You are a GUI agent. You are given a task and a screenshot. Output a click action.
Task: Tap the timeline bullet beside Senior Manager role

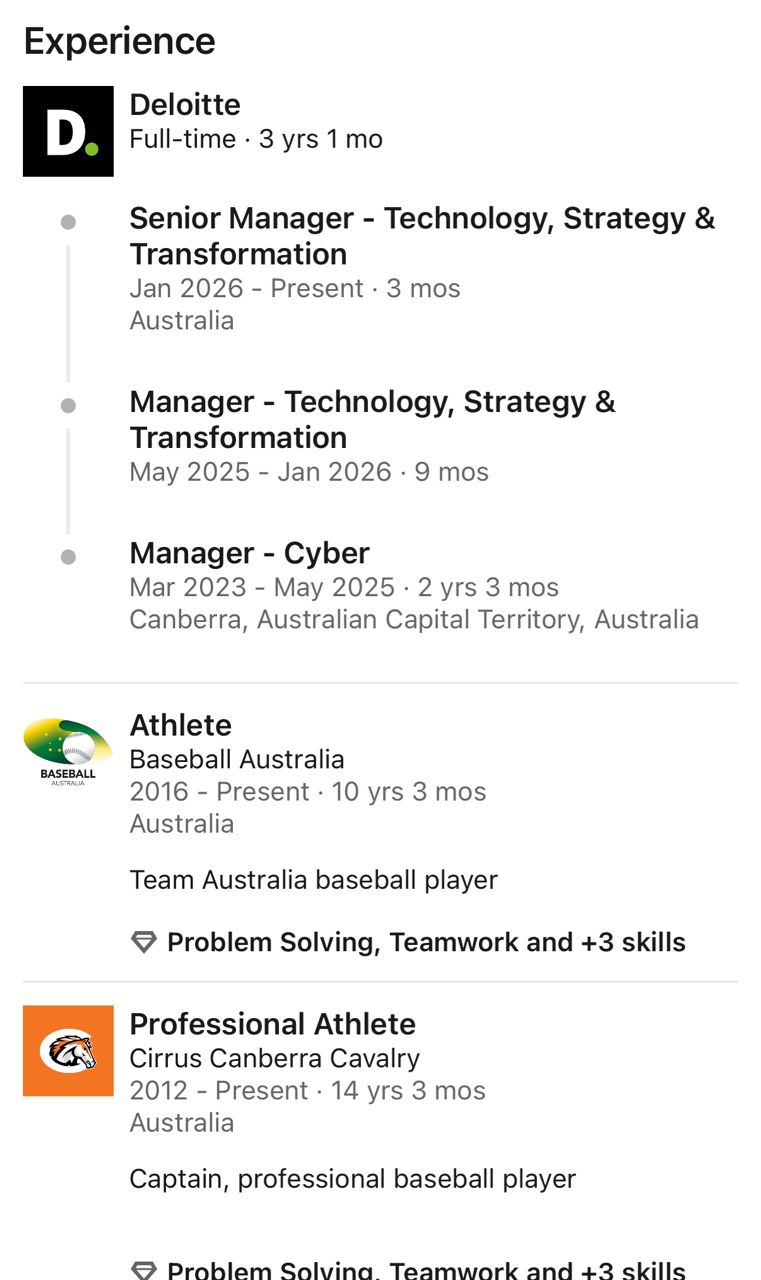[68, 222]
